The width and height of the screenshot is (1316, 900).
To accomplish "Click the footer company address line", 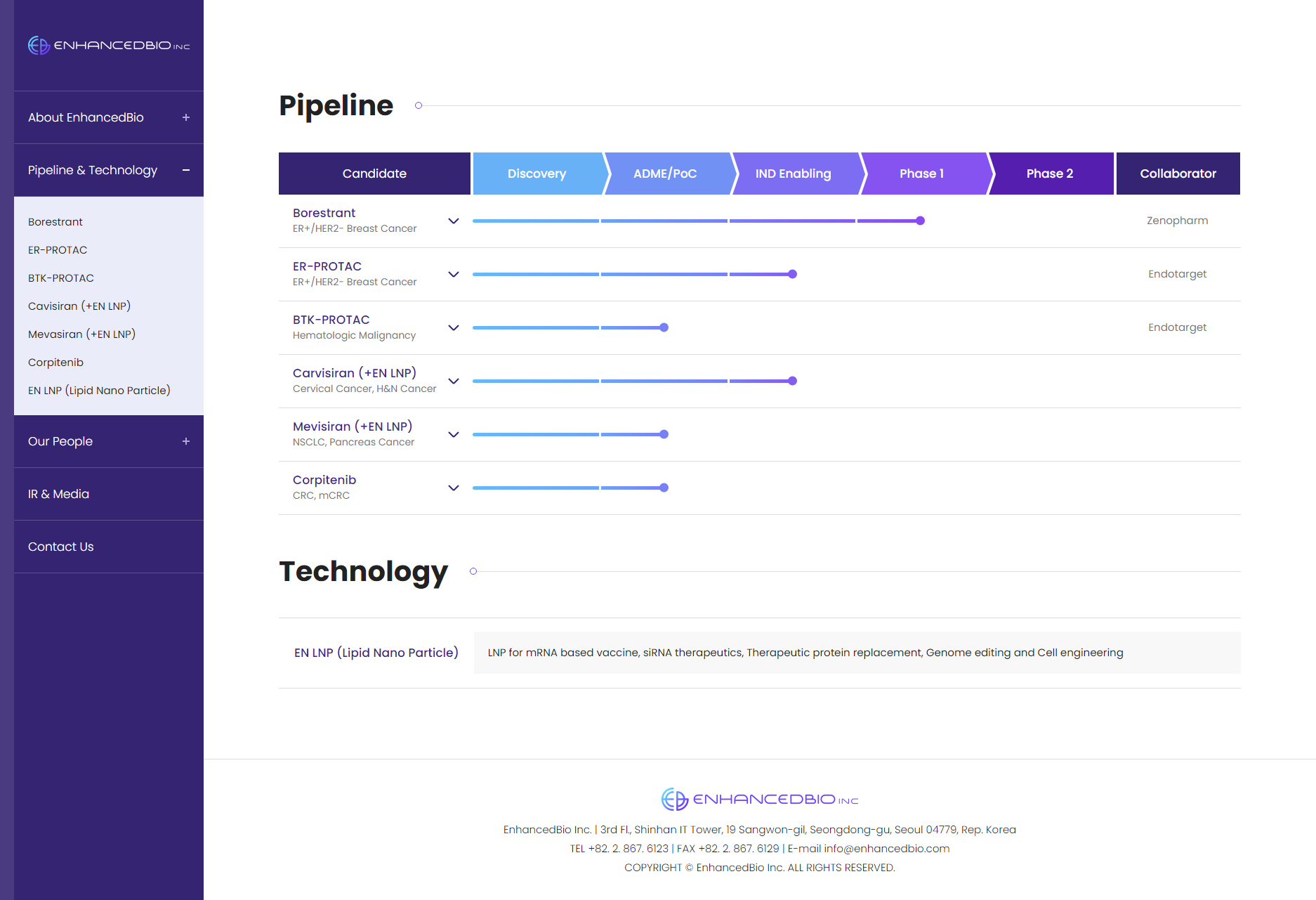I will 760,830.
